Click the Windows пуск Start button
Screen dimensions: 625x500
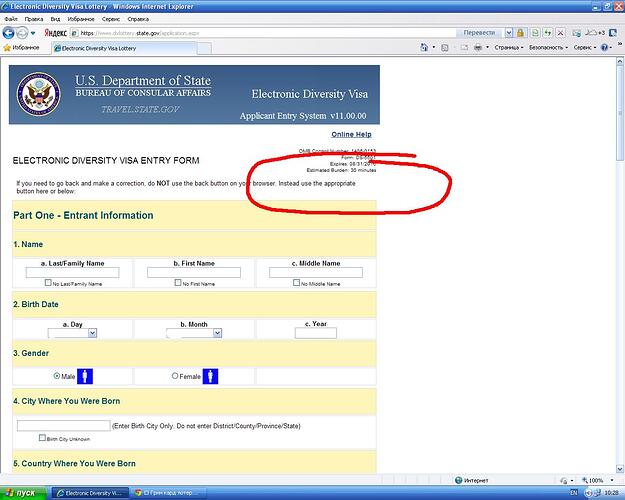pyautogui.click(x=23, y=493)
